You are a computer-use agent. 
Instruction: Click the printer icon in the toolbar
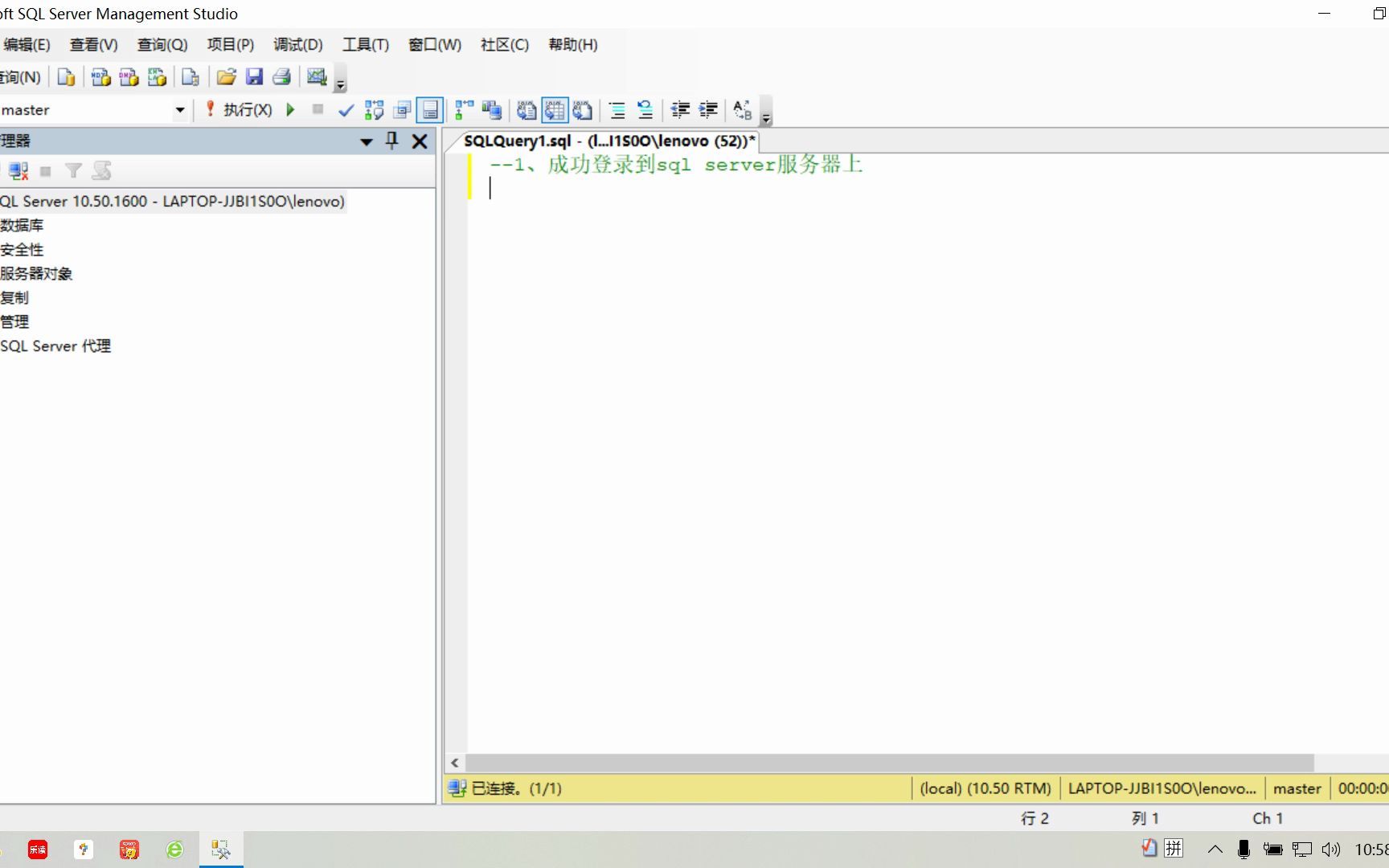[x=281, y=77]
